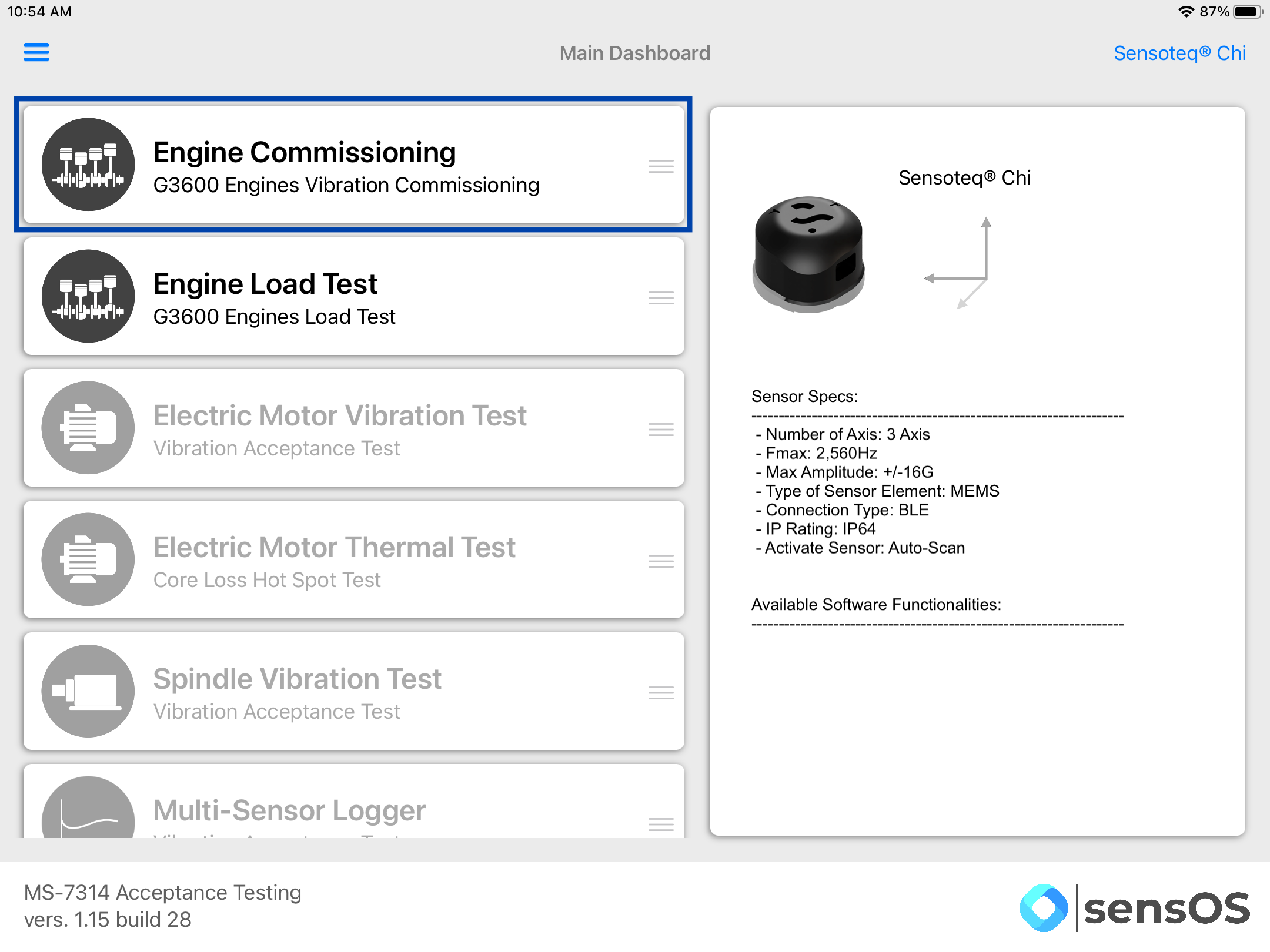Click the Electric Motor Thermal Test reorder handle
1270x952 pixels.
[661, 561]
